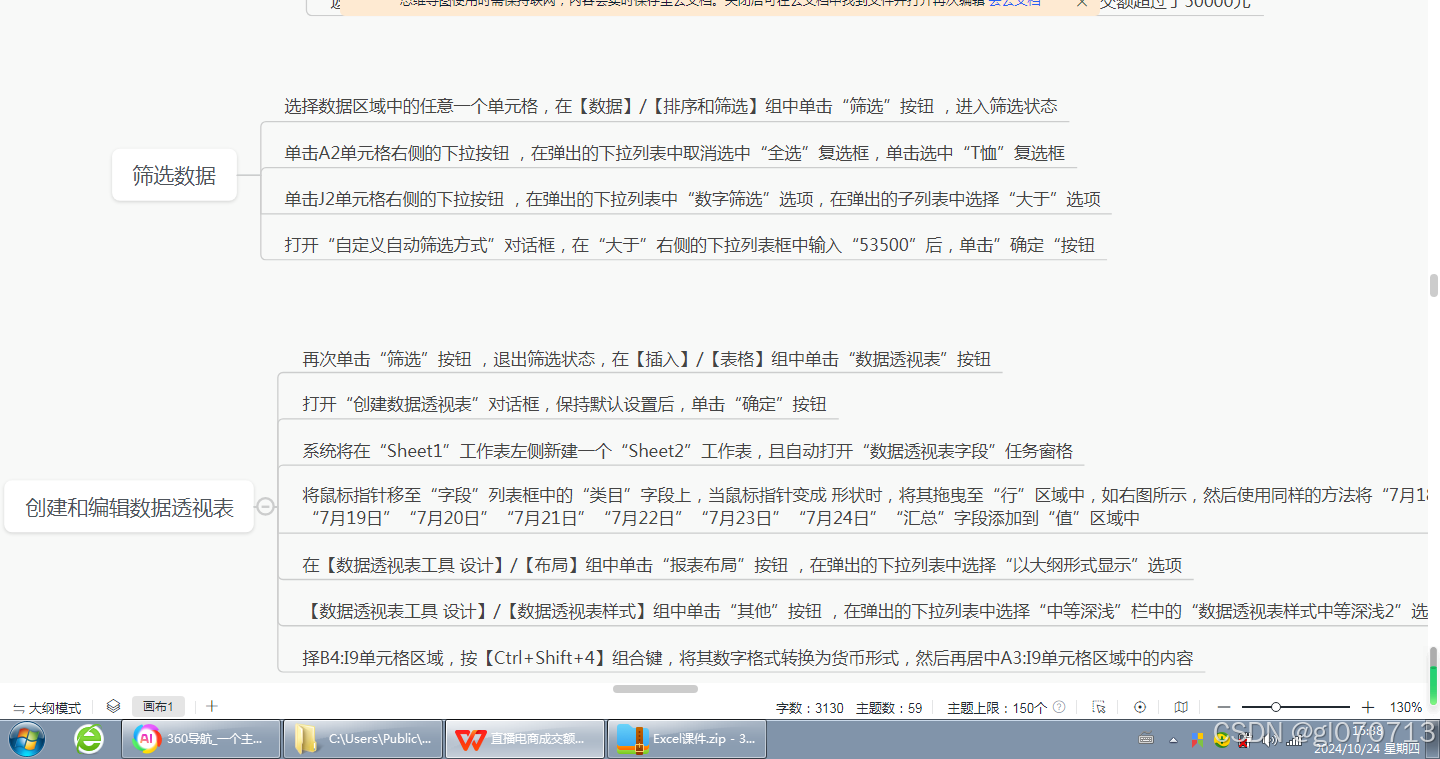
Task: Select subtopic starting 打开“创建数据透视表”对话框
Action: pyautogui.click(x=564, y=404)
